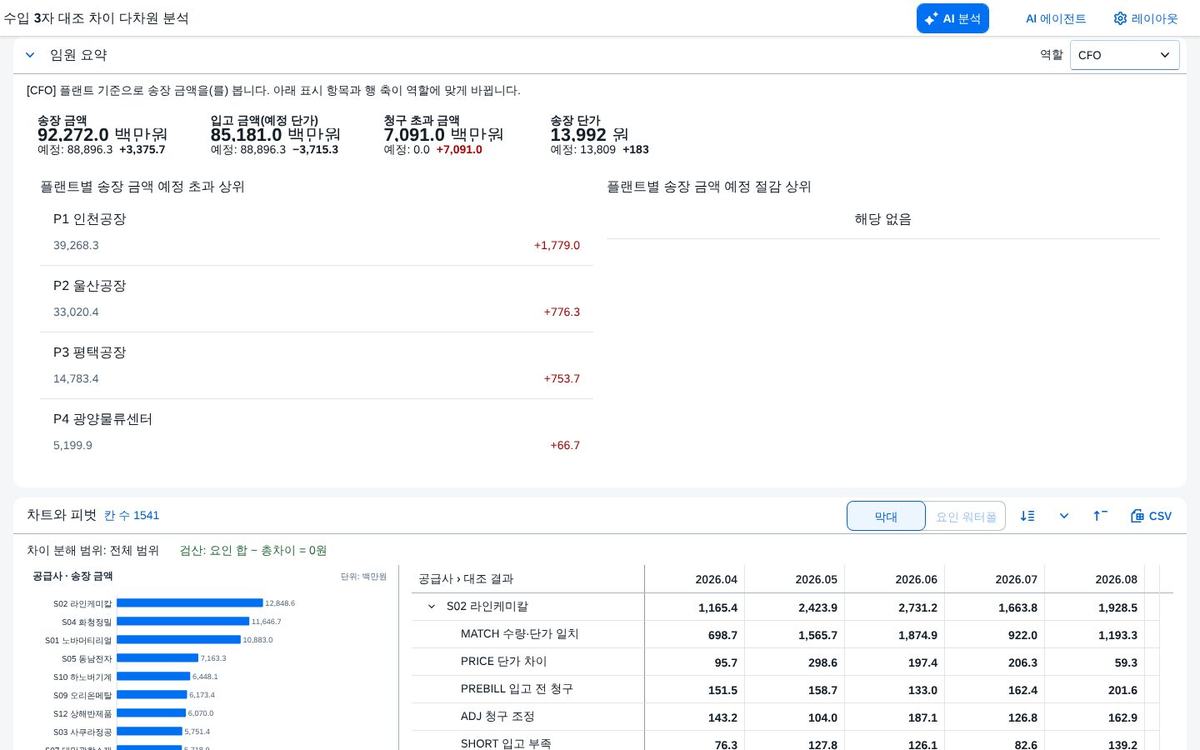The width and height of the screenshot is (1200, 750).
Task: Select the PRICE 단가 차이 row
Action: [x=785, y=662]
